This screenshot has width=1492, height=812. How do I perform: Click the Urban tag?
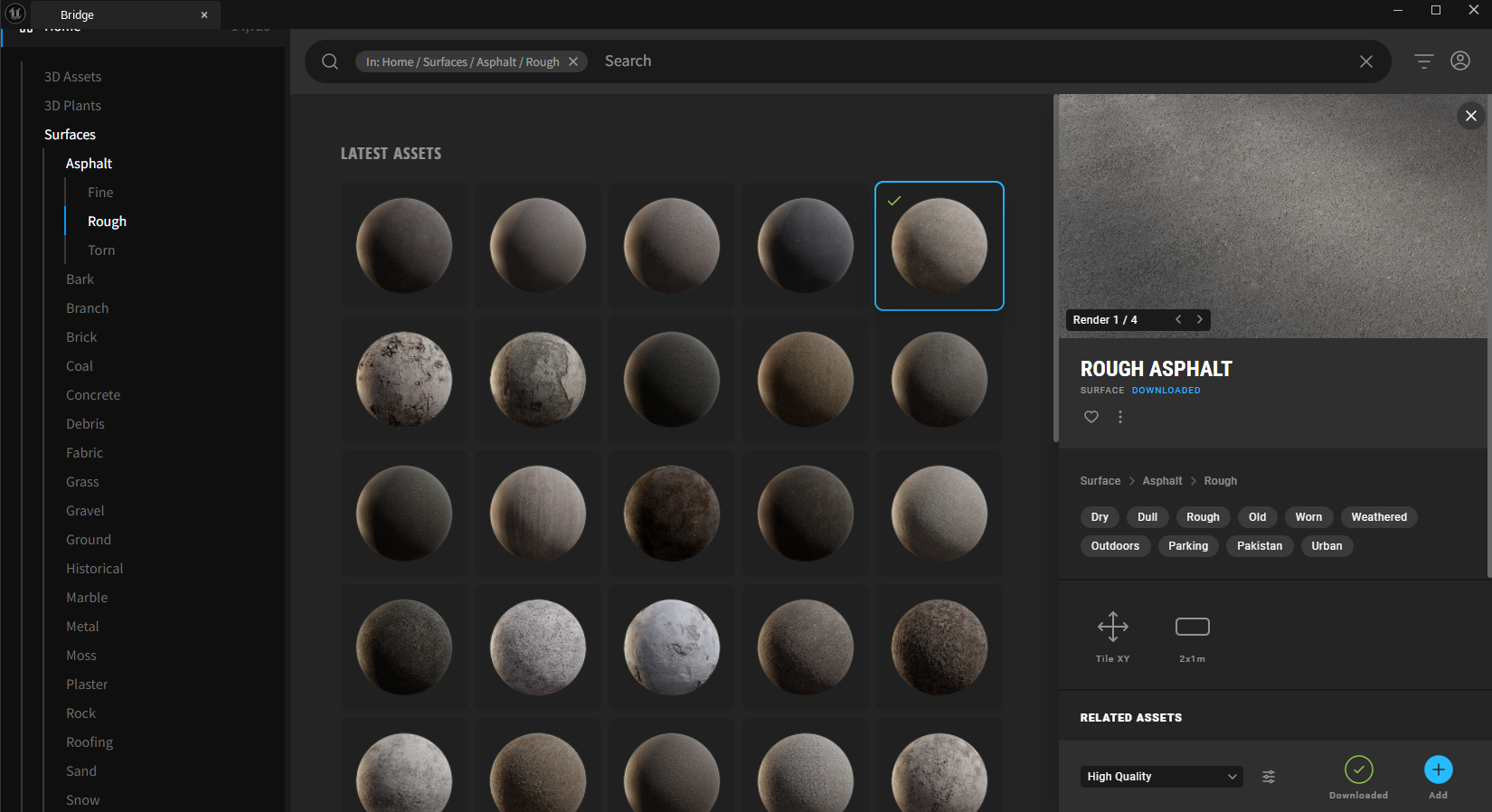pyautogui.click(x=1327, y=546)
